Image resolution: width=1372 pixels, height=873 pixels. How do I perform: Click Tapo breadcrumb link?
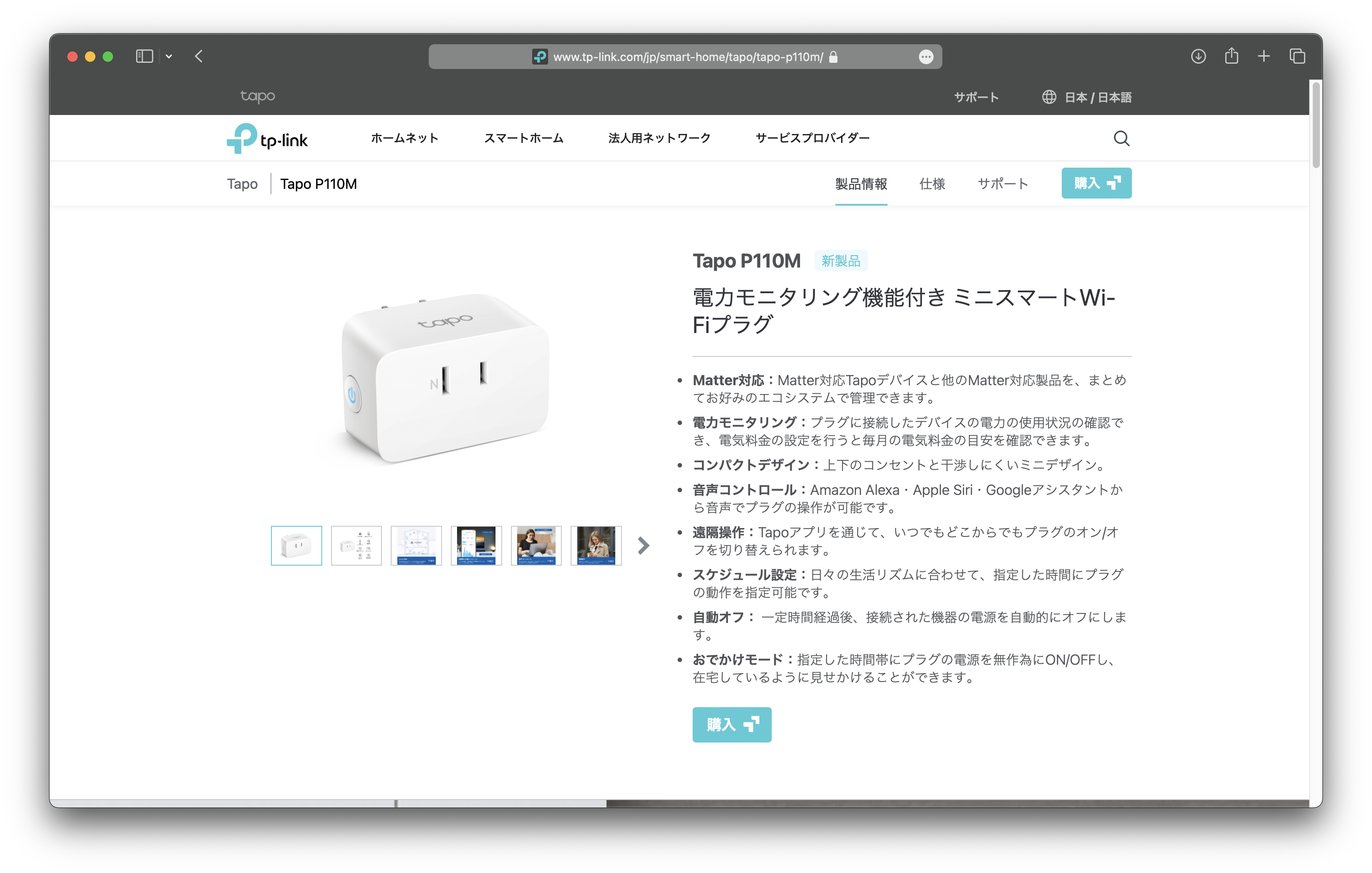(x=242, y=184)
